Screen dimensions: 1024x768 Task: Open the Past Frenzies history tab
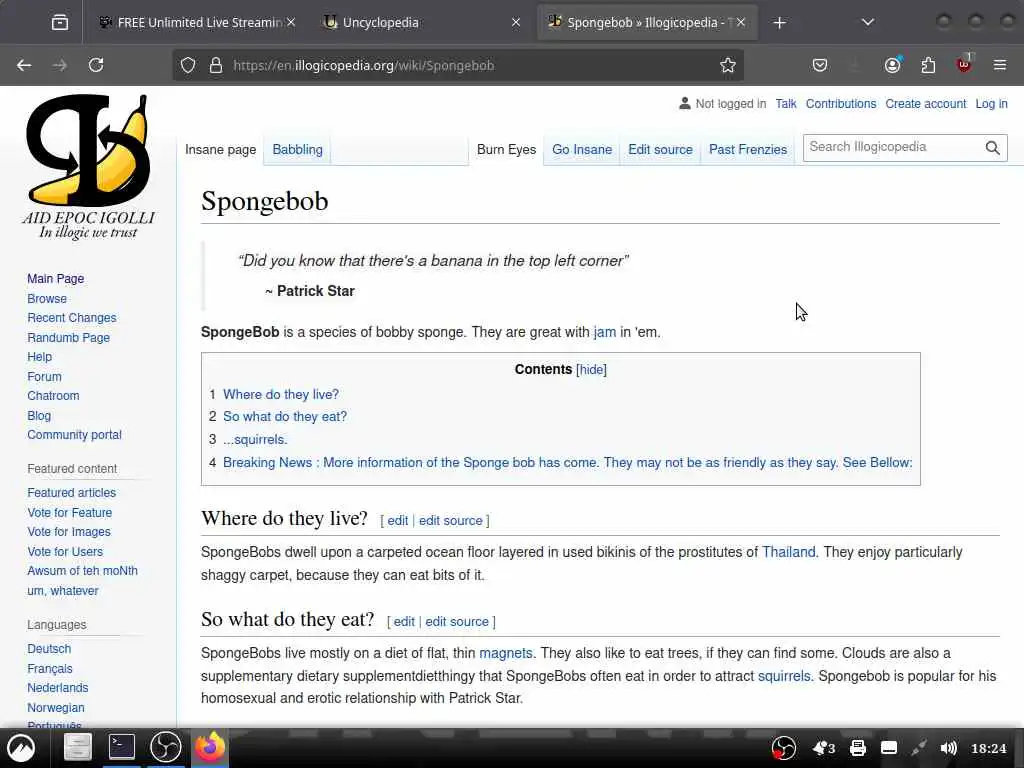748,150
